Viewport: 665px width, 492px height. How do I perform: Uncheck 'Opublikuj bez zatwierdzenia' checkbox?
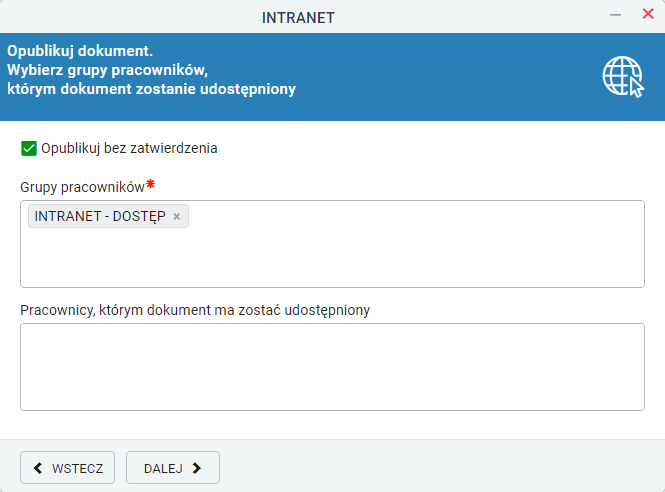(x=29, y=148)
